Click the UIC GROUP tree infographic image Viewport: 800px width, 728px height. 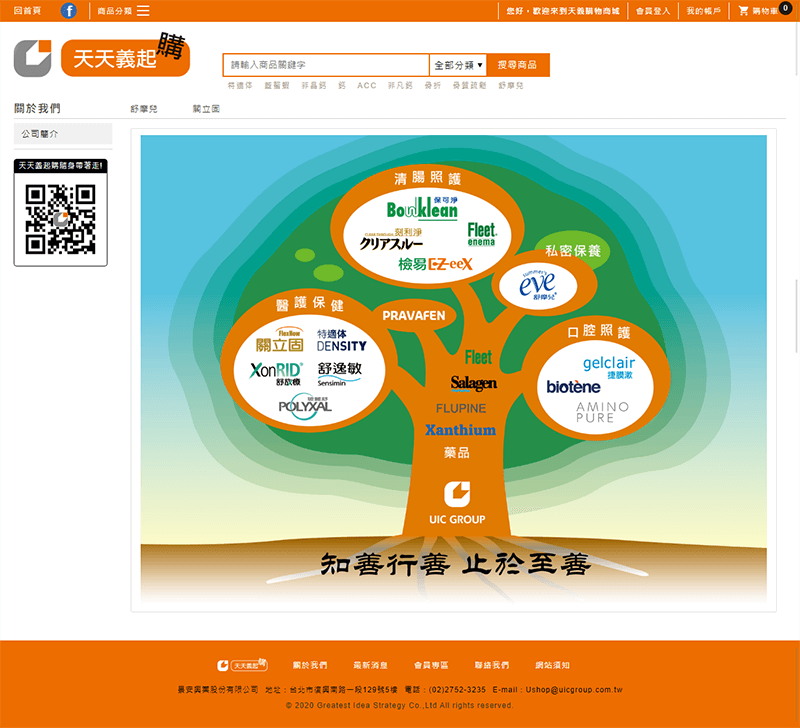(x=454, y=370)
